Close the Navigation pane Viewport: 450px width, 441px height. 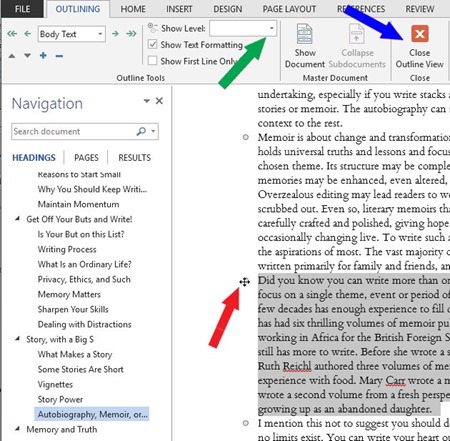pos(159,101)
